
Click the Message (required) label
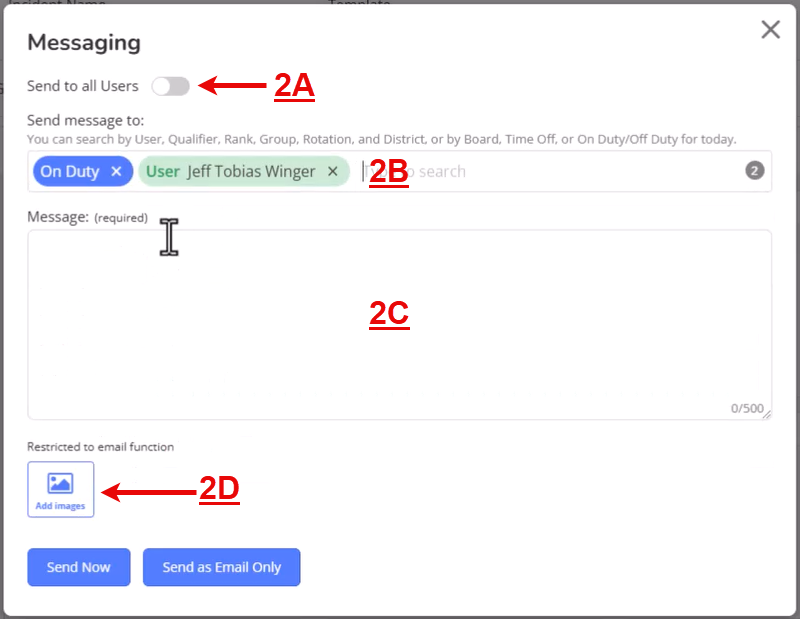tap(87, 217)
